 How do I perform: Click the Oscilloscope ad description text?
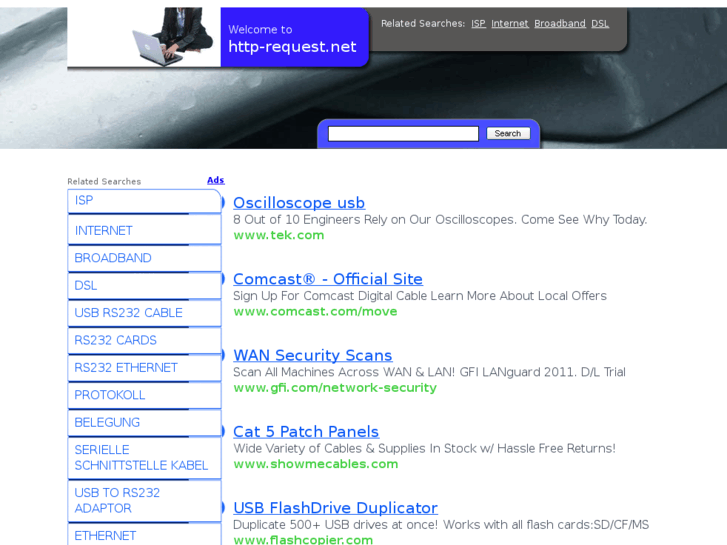click(x=440, y=219)
